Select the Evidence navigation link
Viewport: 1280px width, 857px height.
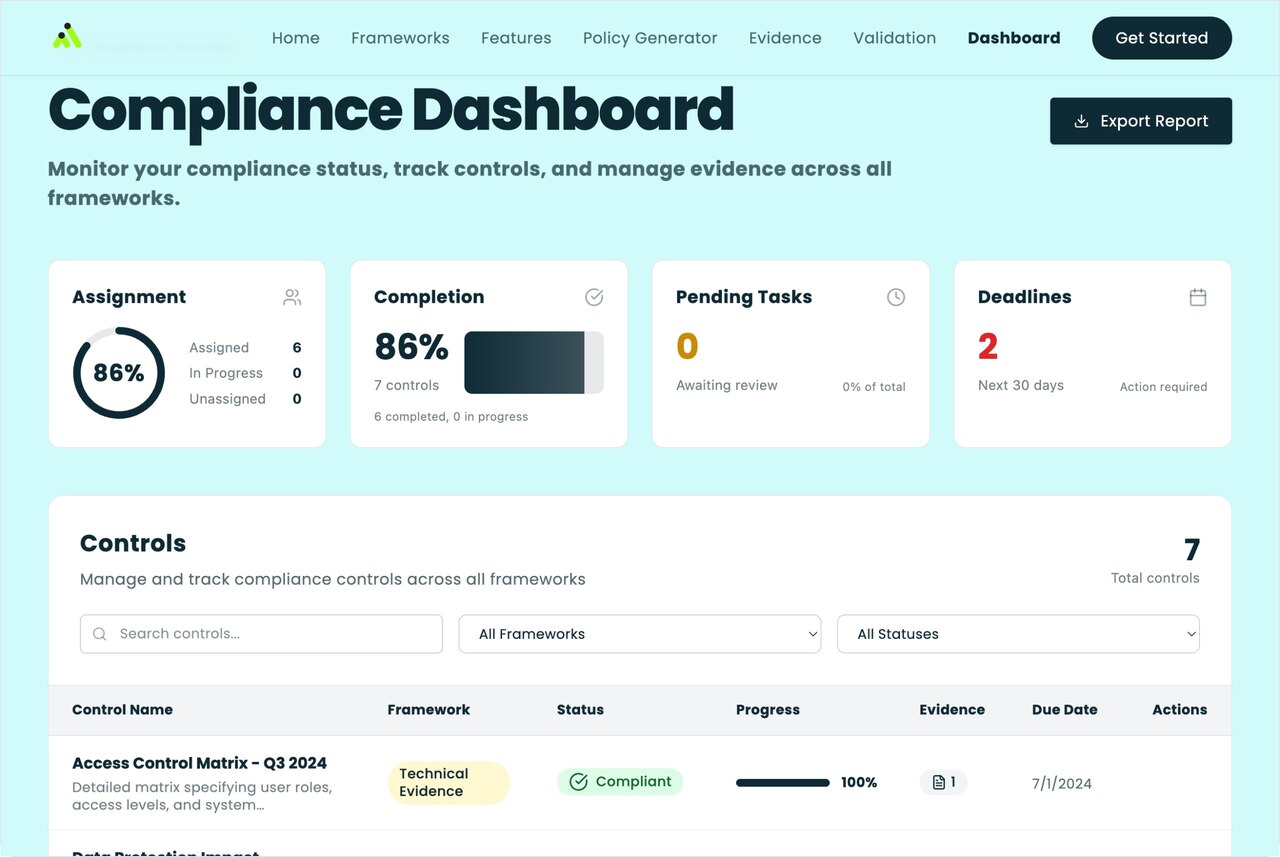(785, 38)
